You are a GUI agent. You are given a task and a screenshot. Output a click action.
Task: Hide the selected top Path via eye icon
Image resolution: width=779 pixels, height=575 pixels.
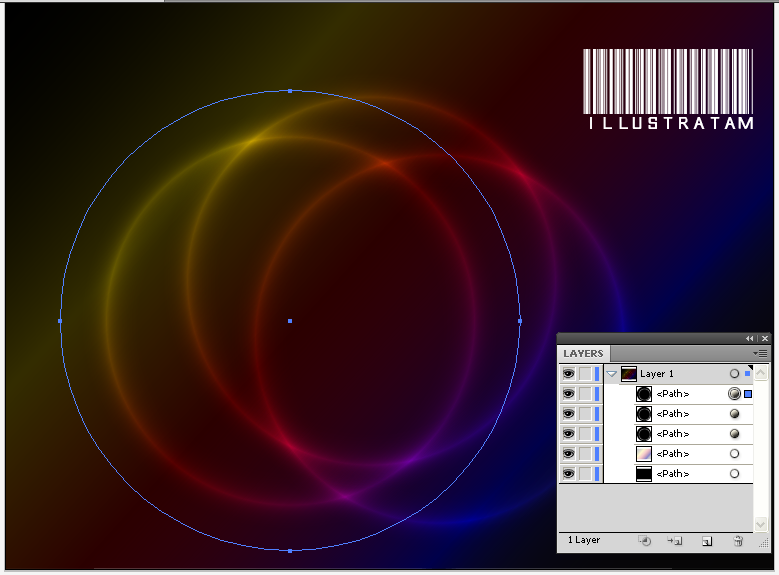(x=568, y=394)
